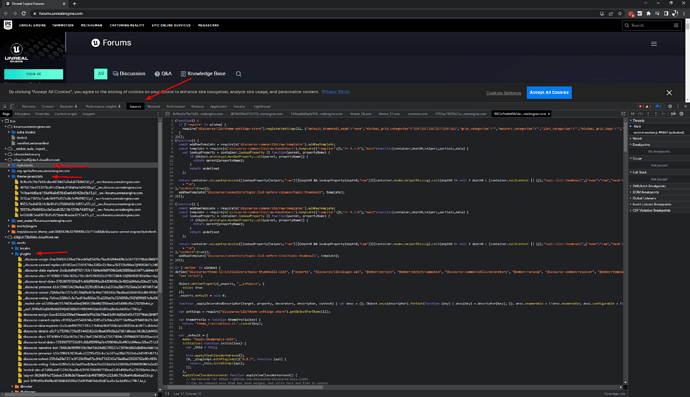The height and width of the screenshot is (397, 690).
Task: Open new browser tab with plus icon
Action: 74,4
